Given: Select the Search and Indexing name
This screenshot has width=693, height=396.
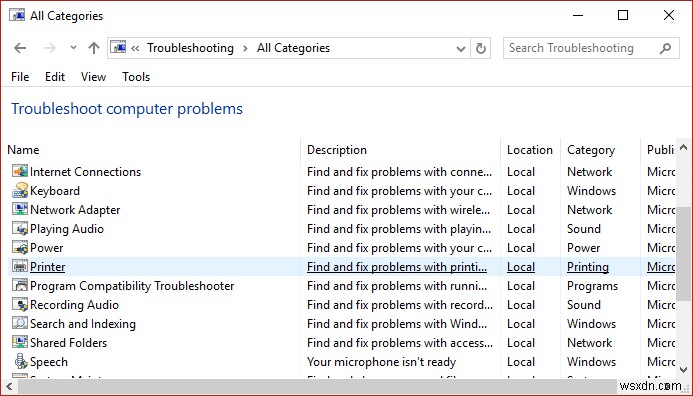Looking at the screenshot, I should tap(83, 324).
